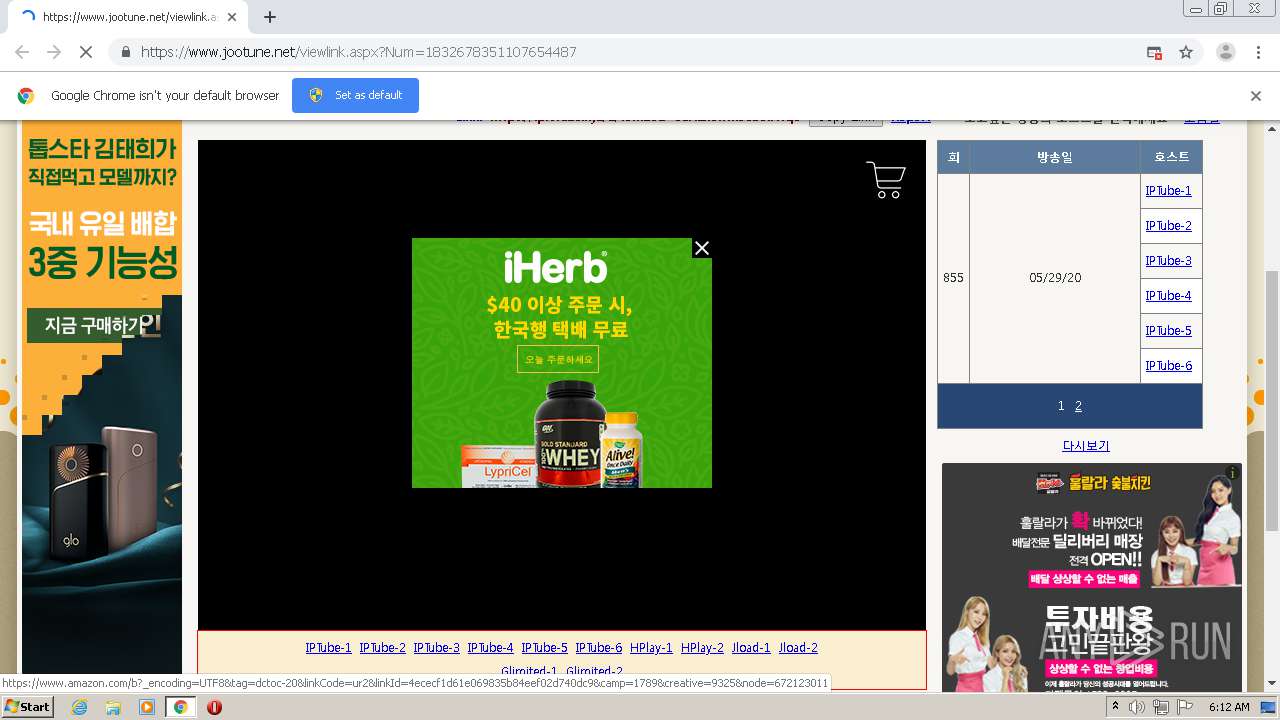Stop loading the page
This screenshot has height=720, width=1280.
click(86, 52)
